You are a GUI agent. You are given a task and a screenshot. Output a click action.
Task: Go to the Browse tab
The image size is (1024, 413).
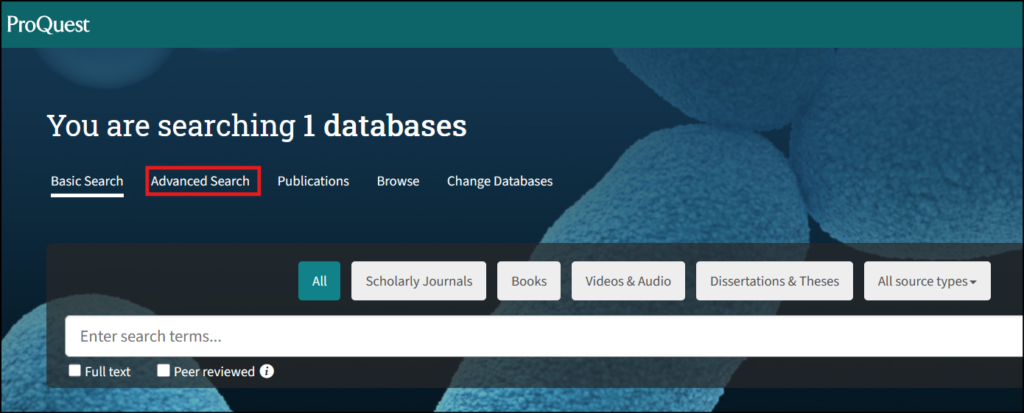(x=398, y=181)
